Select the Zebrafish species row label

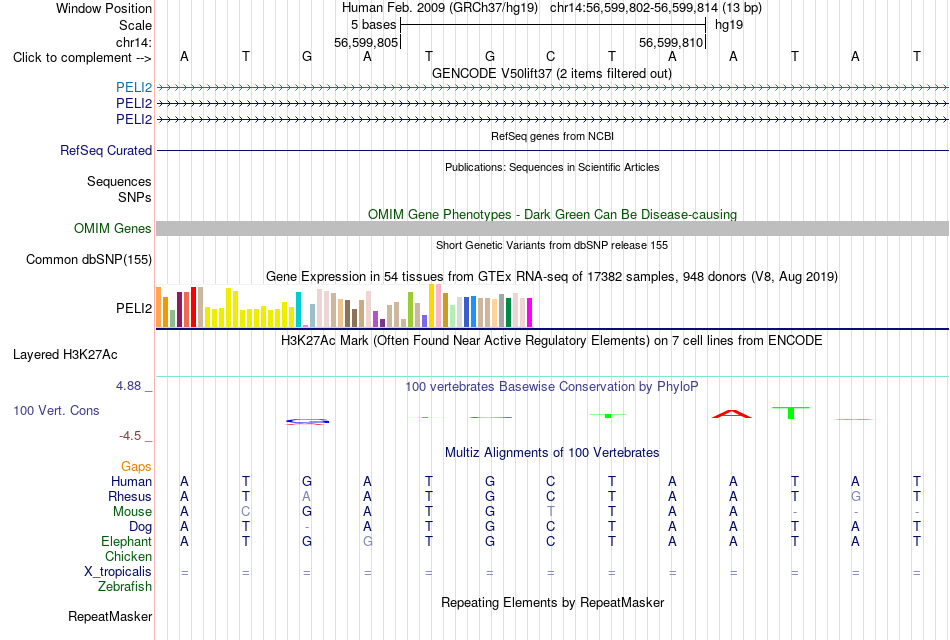(125, 587)
